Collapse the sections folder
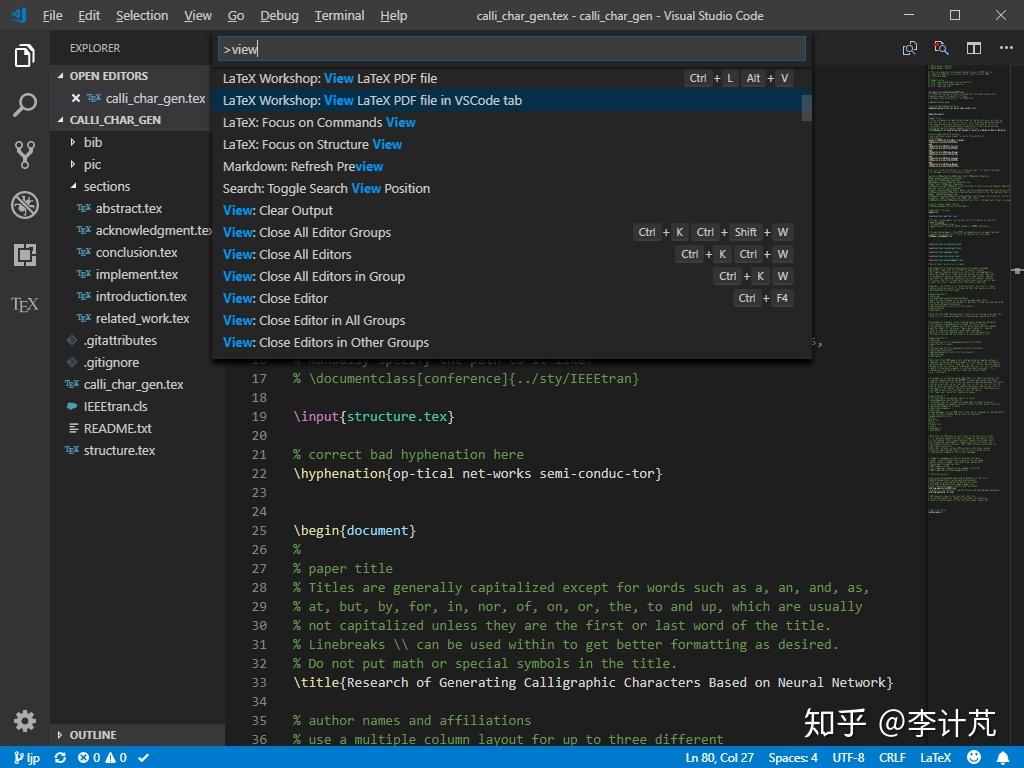Screen dimensions: 1024x768 106,186
